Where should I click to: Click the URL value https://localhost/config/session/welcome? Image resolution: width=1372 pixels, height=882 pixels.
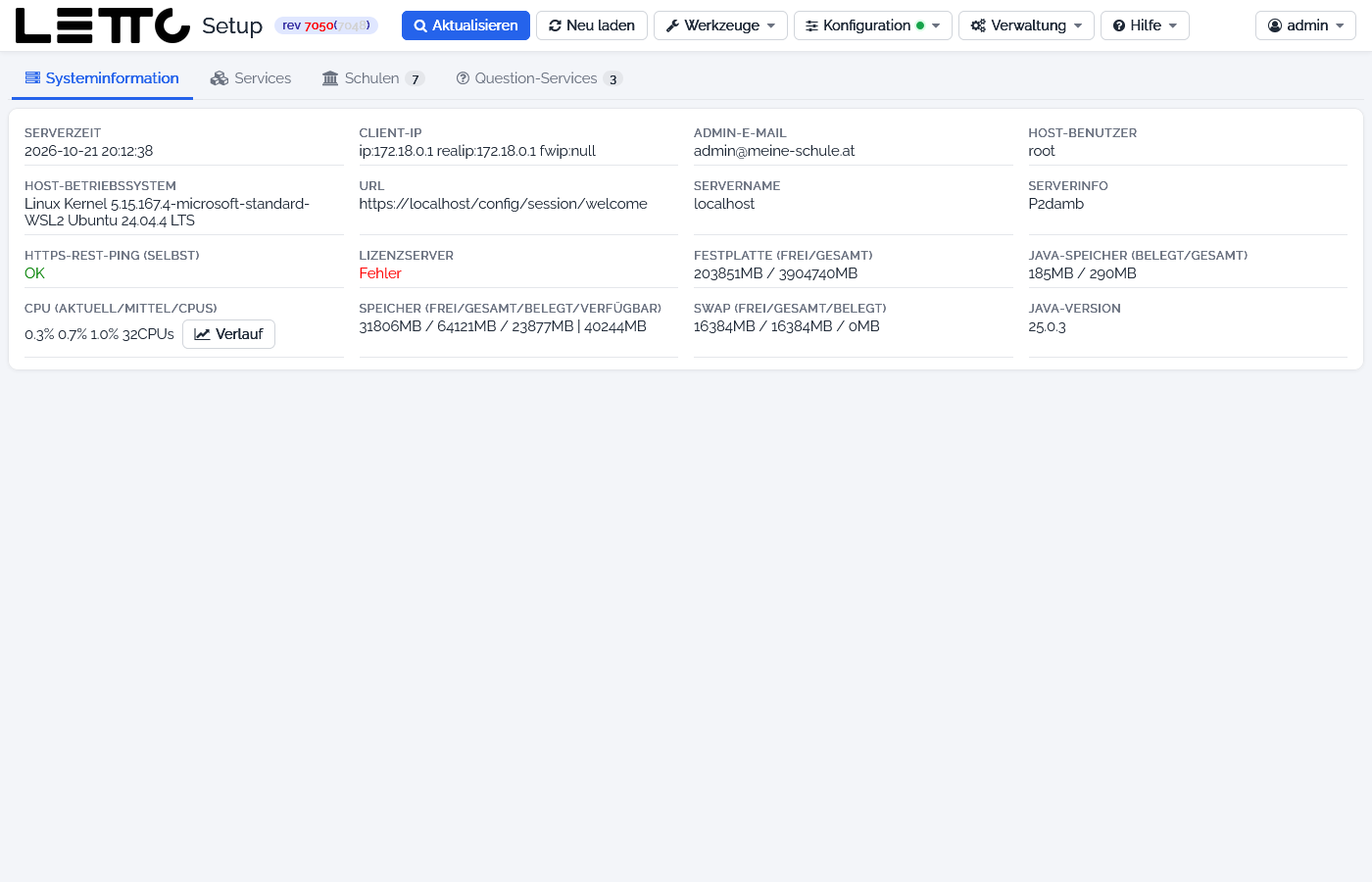click(503, 204)
